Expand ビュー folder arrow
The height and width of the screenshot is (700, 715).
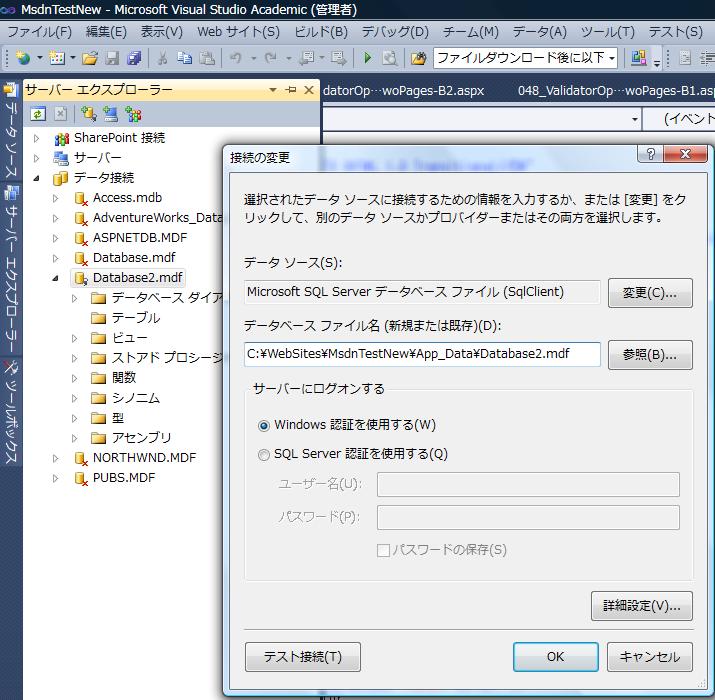point(75,338)
